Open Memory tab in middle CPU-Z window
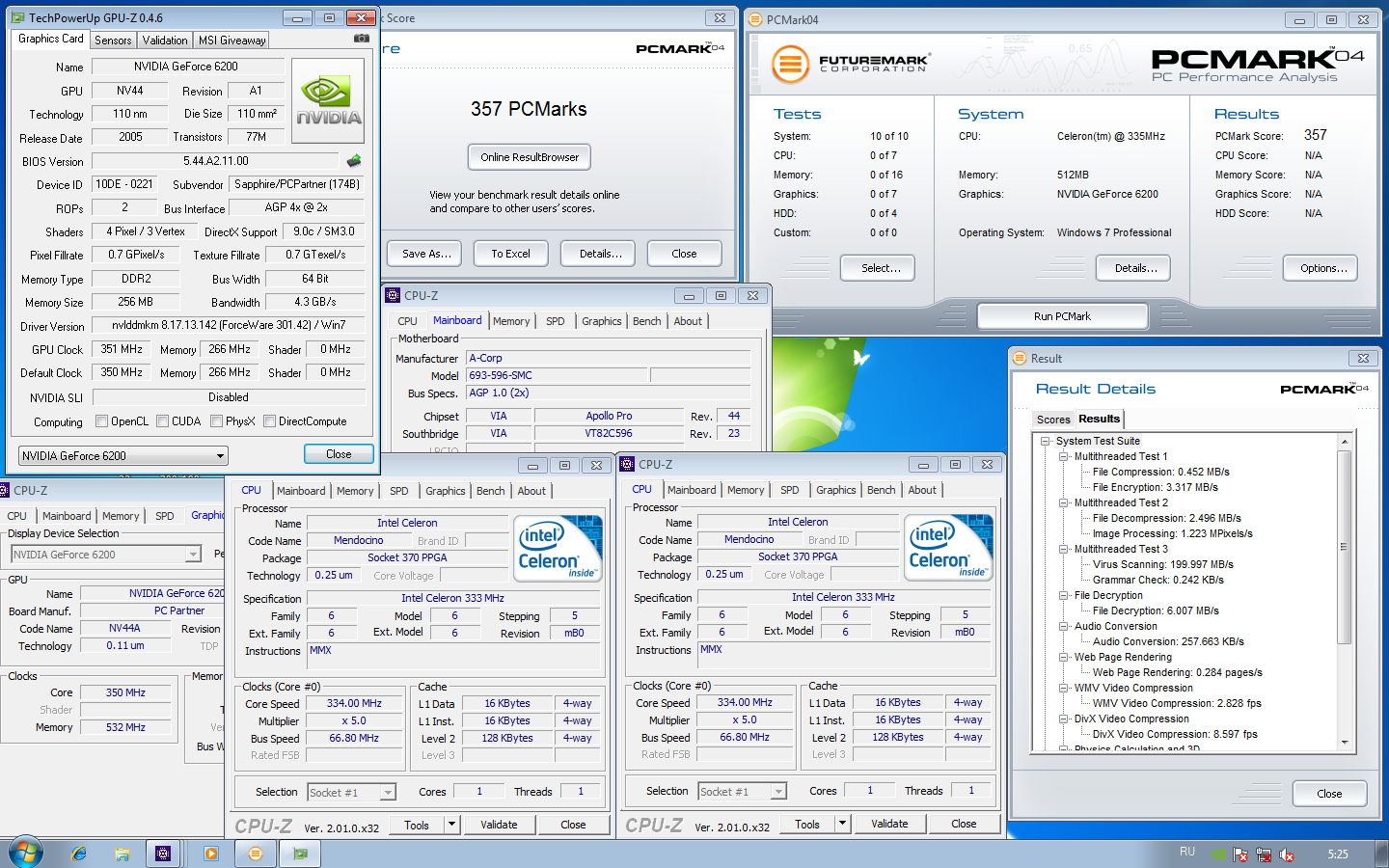Image resolution: width=1389 pixels, height=868 pixels. [355, 491]
